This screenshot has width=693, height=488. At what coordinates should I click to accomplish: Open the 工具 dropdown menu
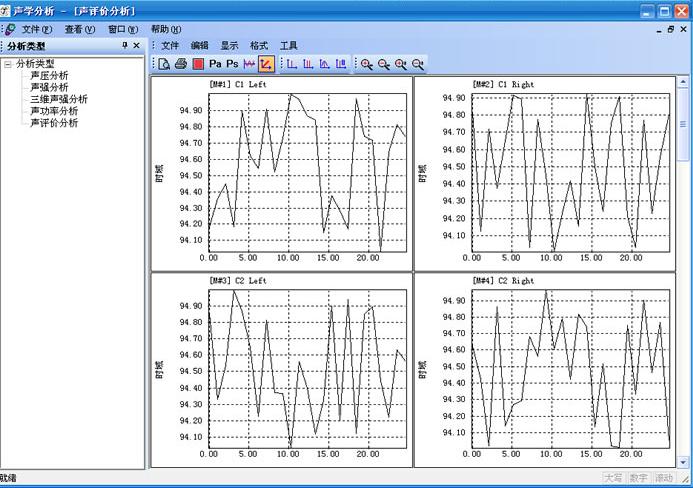point(289,45)
